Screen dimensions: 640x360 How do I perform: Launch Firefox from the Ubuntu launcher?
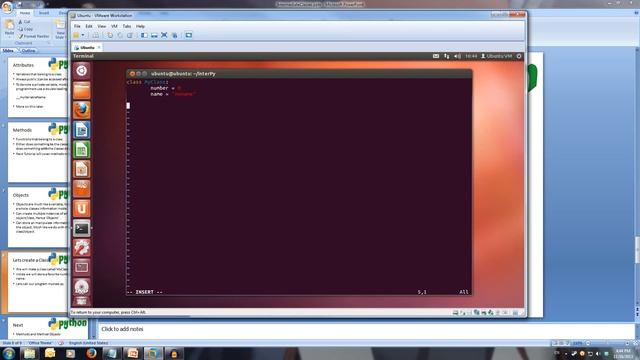click(82, 110)
